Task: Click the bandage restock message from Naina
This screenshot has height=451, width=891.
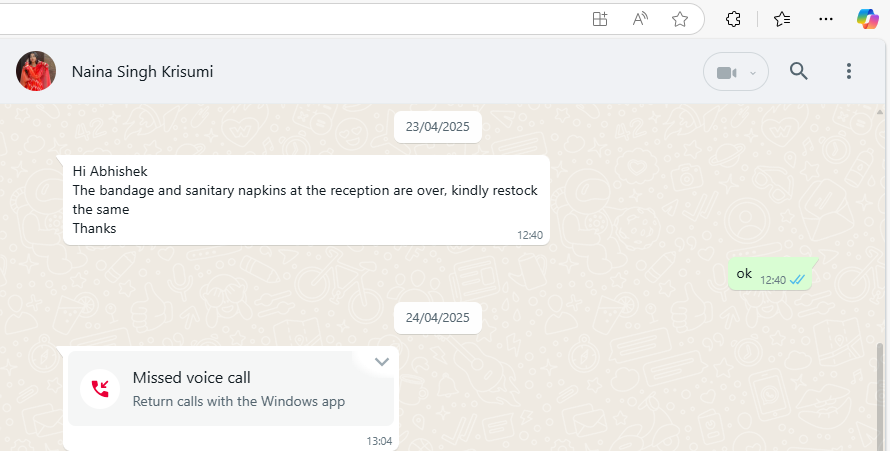Action: tap(305, 200)
